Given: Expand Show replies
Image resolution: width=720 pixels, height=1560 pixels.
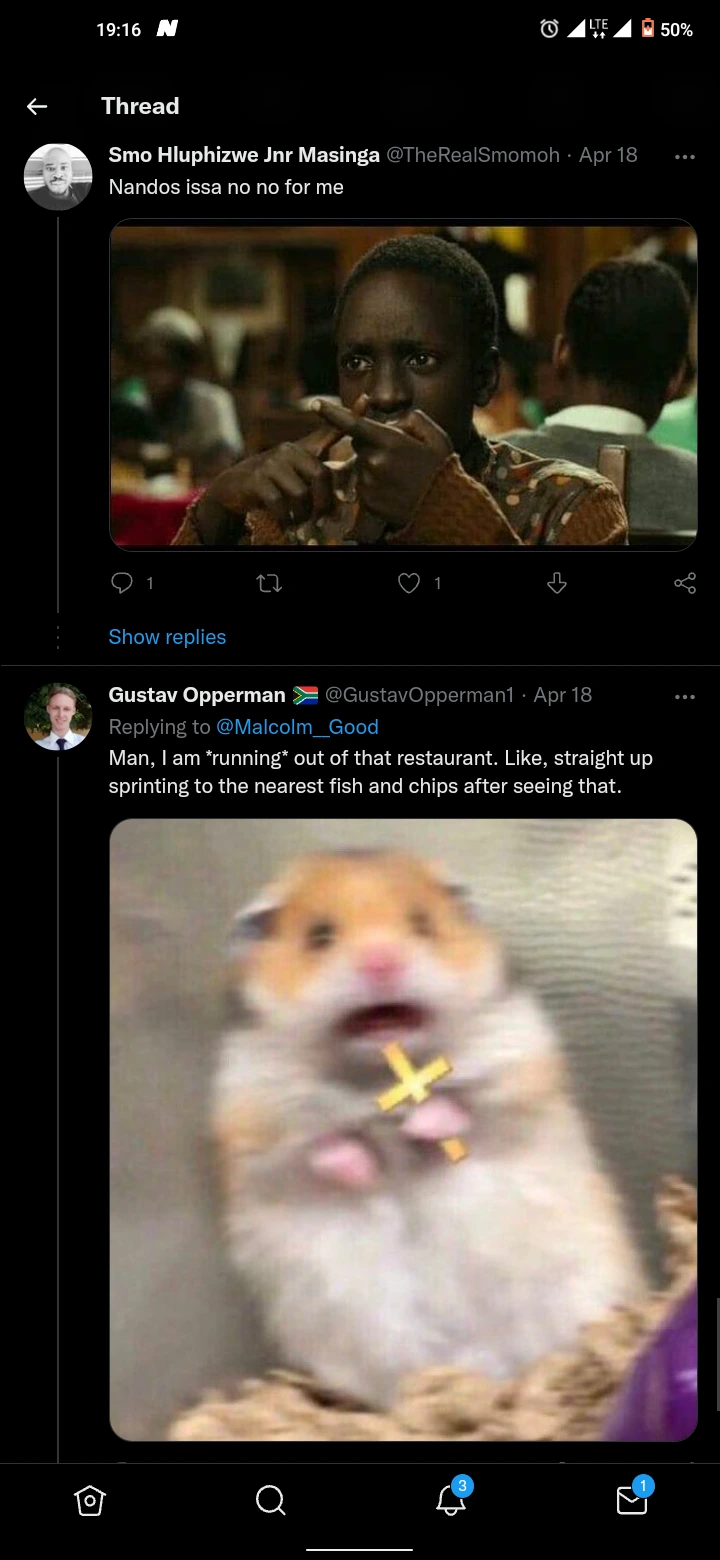Looking at the screenshot, I should [x=167, y=637].
